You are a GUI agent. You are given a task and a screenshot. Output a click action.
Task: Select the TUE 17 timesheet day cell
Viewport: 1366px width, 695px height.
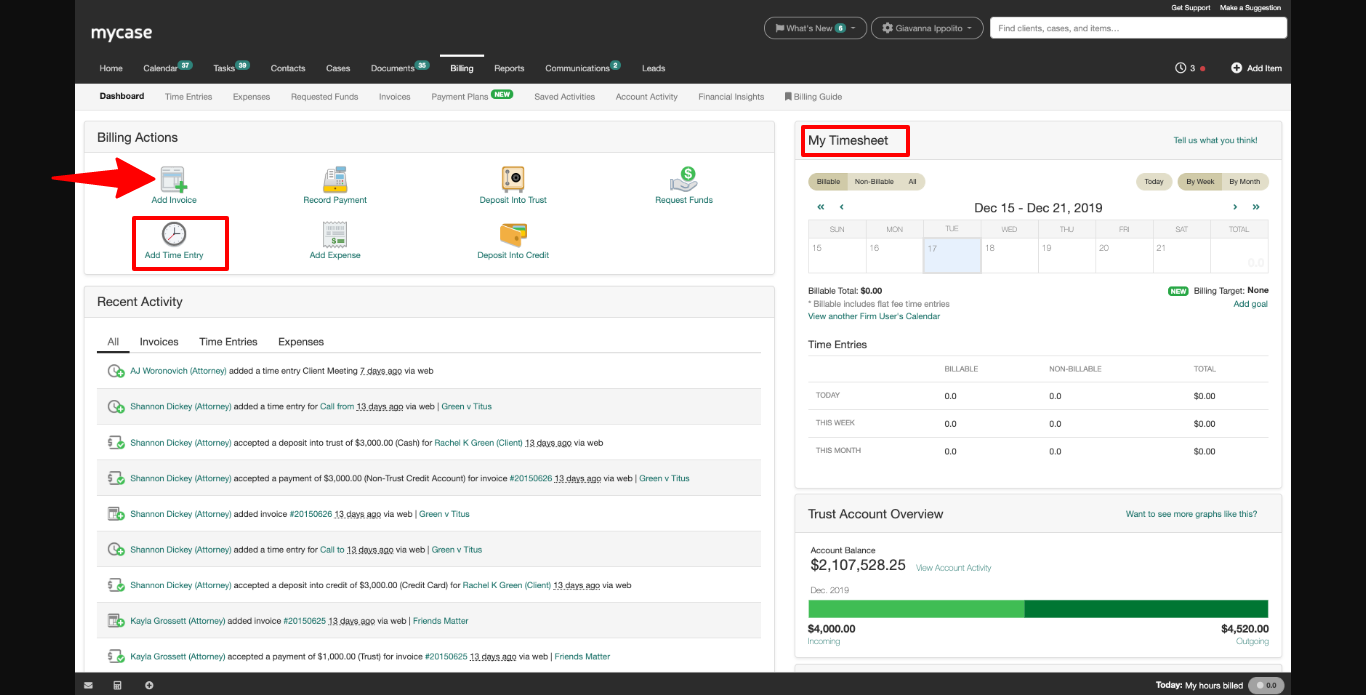952,255
